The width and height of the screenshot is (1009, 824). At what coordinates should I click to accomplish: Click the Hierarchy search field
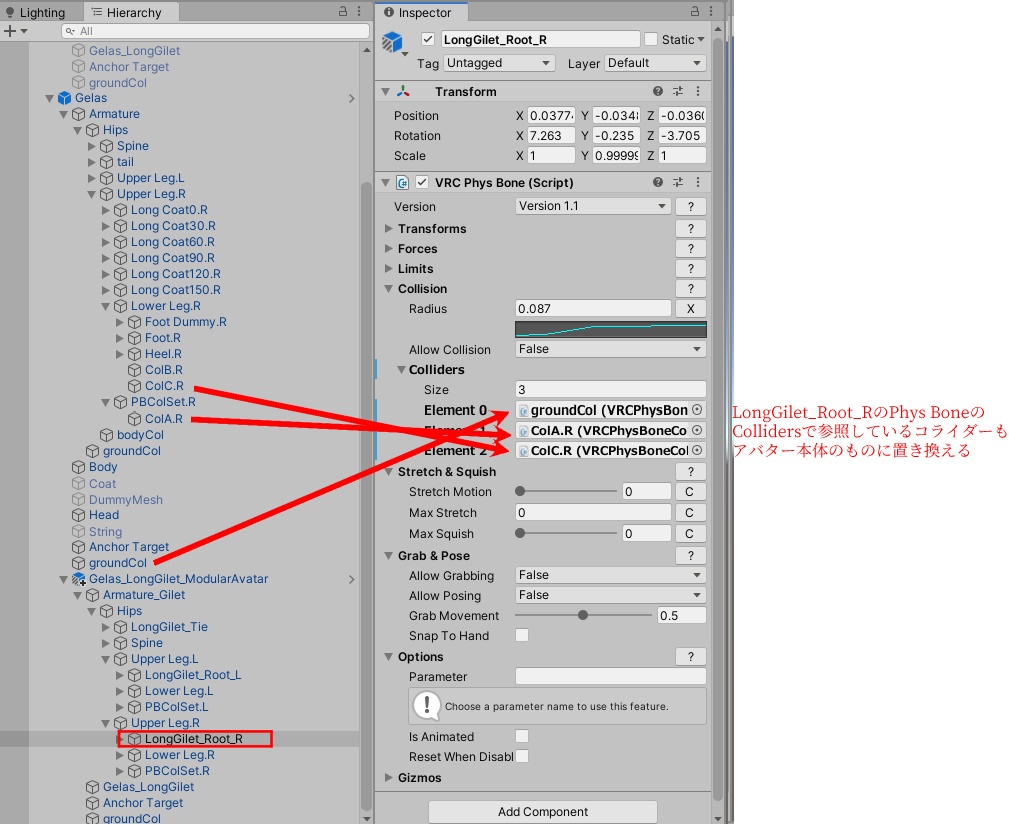216,31
